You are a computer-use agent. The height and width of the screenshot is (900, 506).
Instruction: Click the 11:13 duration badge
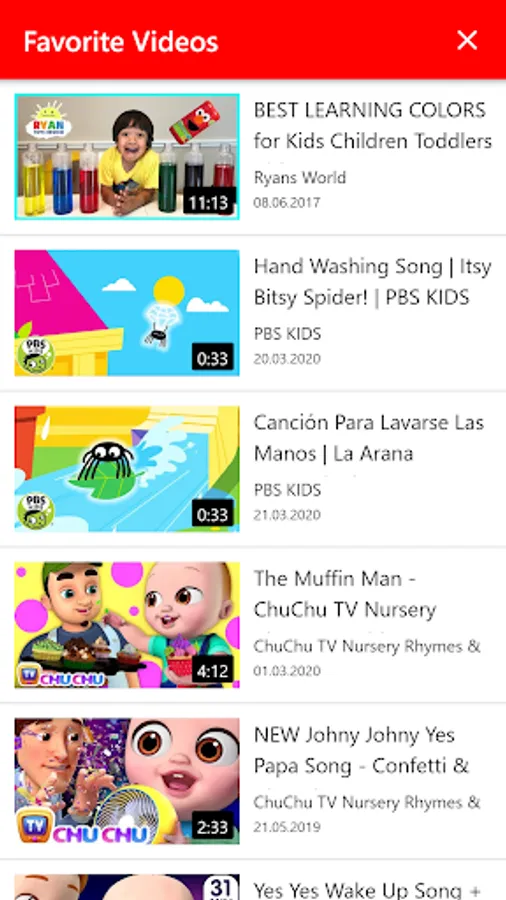coord(209,203)
